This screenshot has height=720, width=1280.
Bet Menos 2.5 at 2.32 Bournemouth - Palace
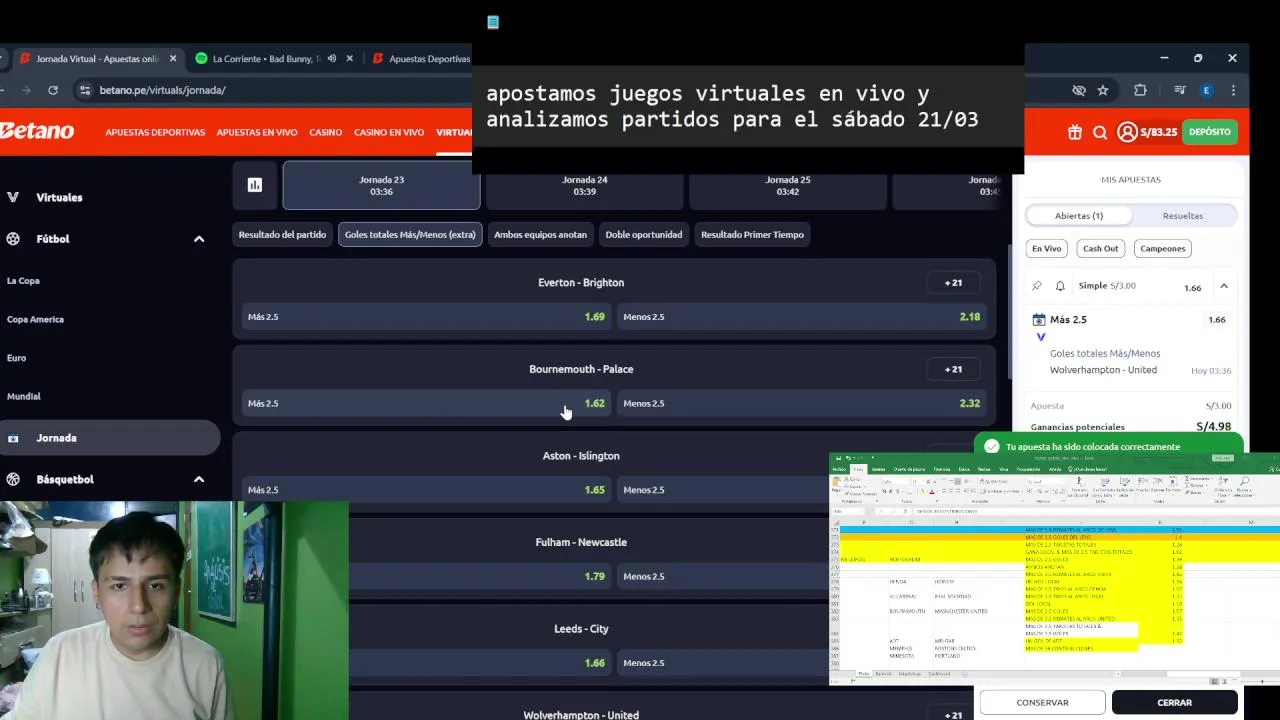(801, 404)
